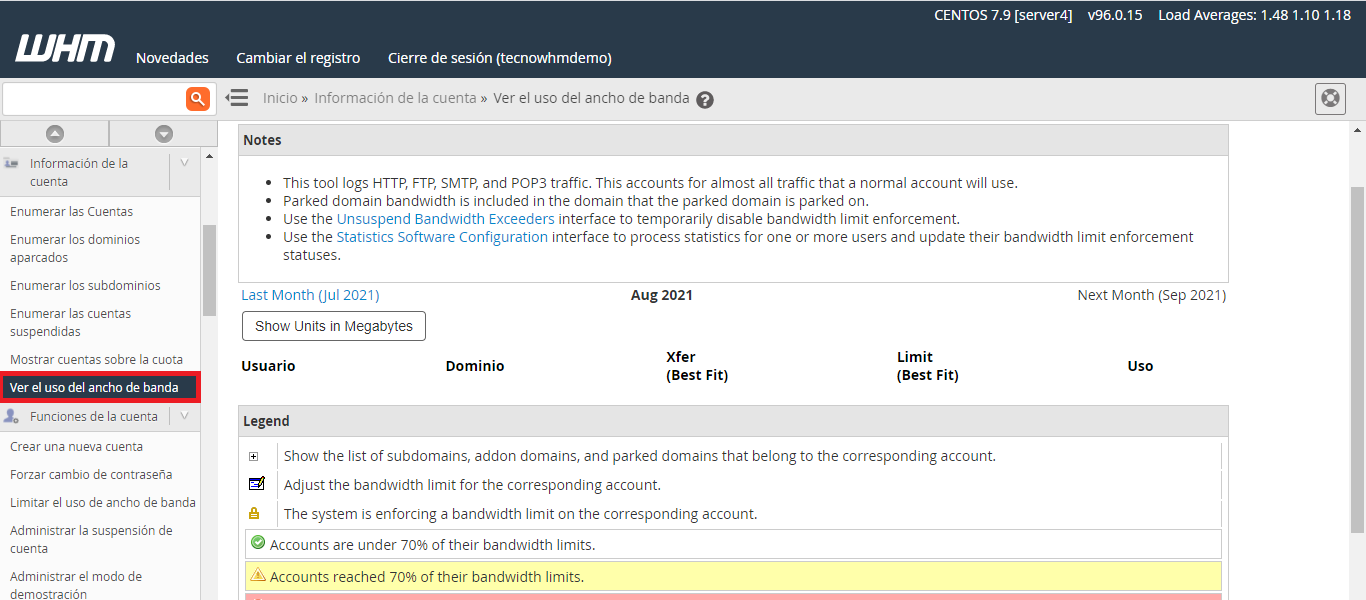Open Cambiar el registro menu item
Screen dimensions: 1366x600
click(298, 58)
